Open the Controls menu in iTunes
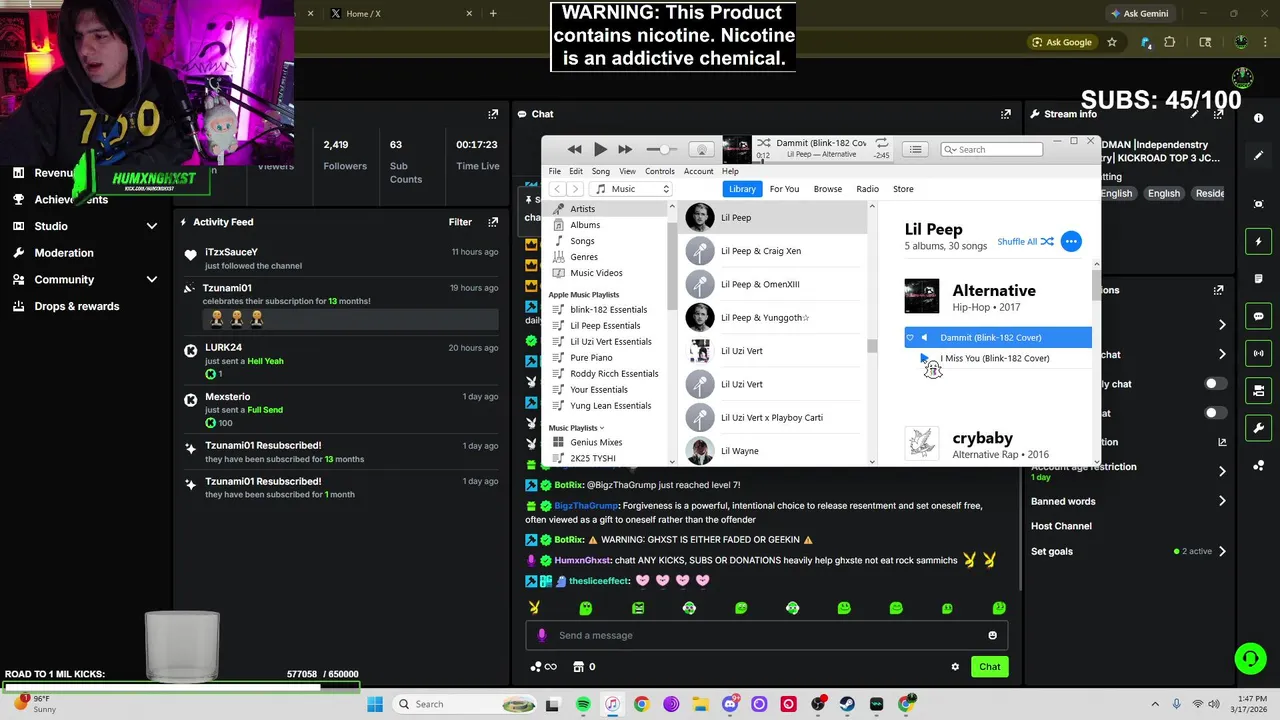 [x=659, y=171]
